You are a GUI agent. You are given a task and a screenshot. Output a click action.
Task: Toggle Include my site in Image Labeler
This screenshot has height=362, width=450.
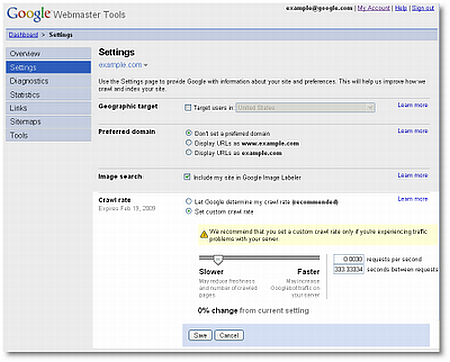pyautogui.click(x=187, y=177)
